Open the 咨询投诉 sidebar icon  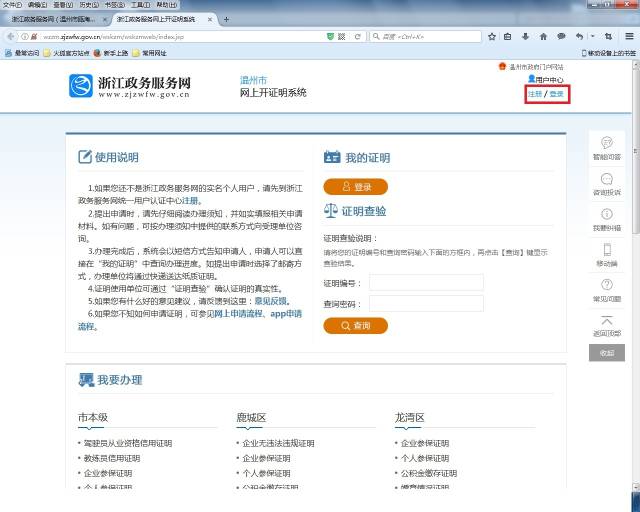click(607, 184)
